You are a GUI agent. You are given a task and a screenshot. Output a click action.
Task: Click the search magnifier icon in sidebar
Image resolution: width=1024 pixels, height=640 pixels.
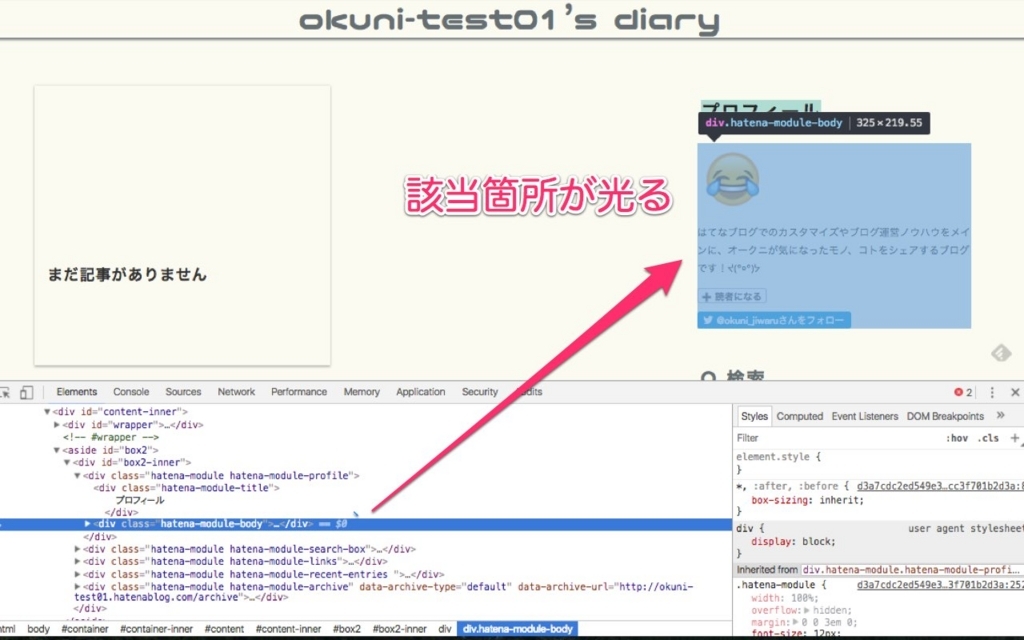coord(708,377)
